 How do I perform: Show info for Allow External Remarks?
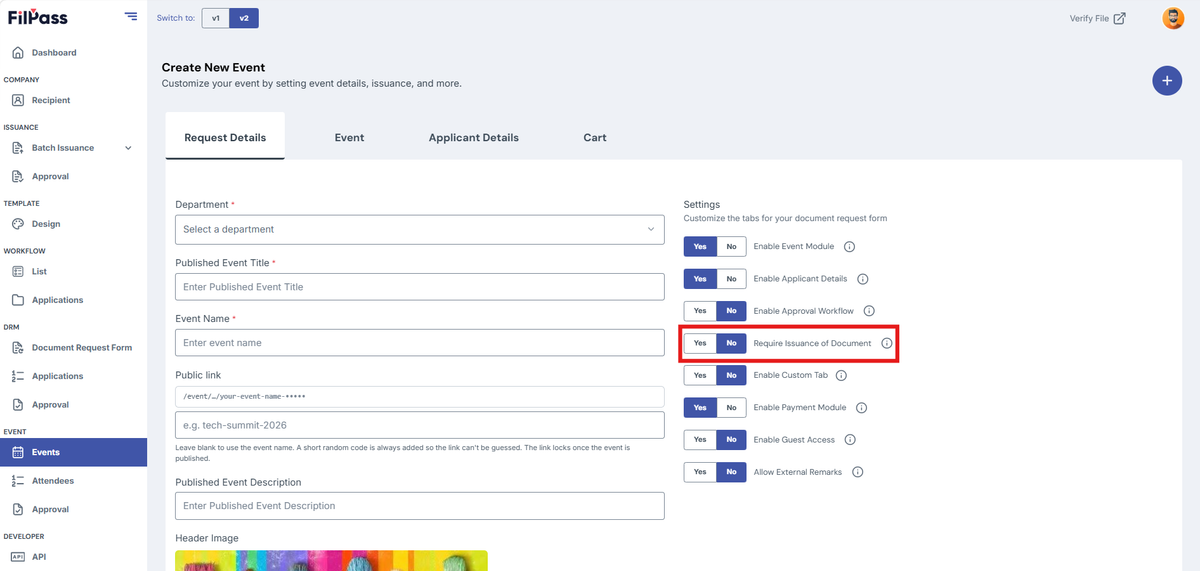coord(858,472)
